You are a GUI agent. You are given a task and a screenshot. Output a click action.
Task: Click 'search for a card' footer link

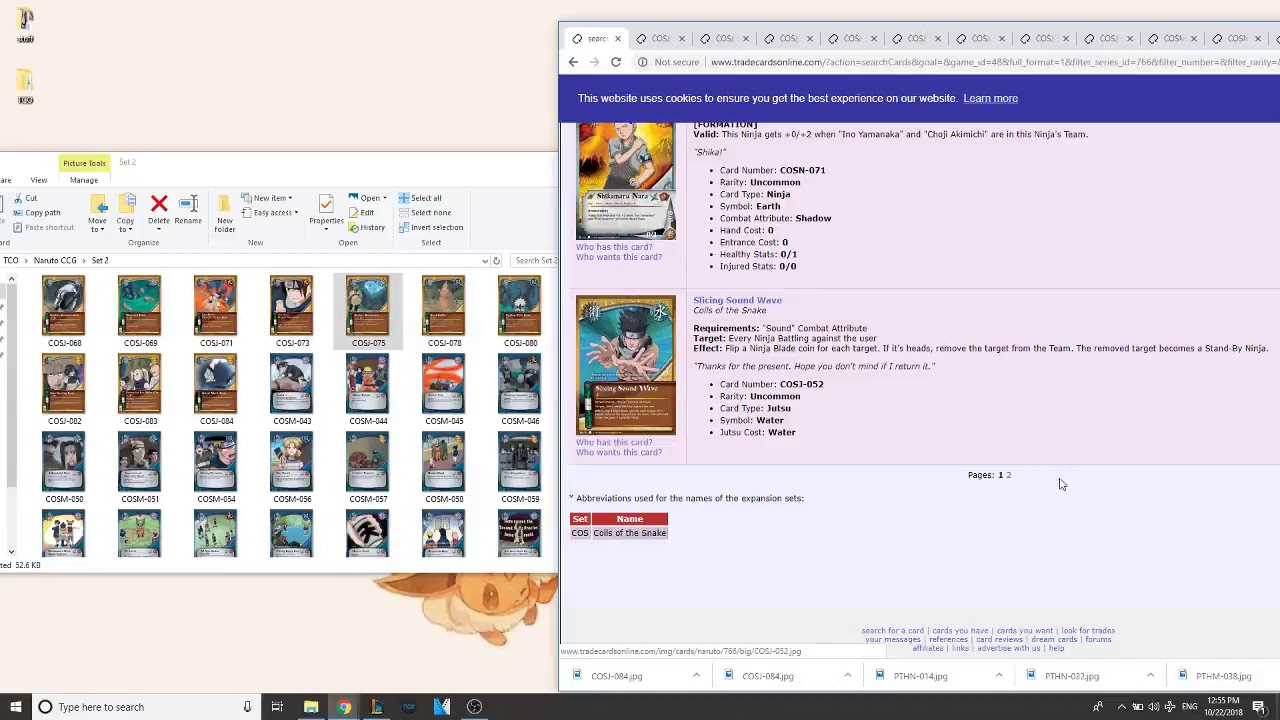893,631
